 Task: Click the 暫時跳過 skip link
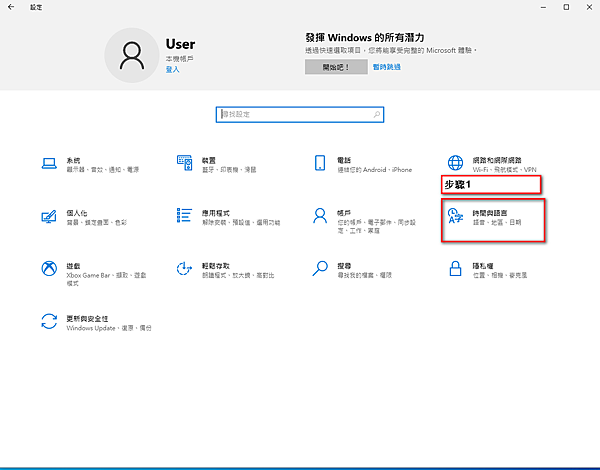[x=386, y=67]
